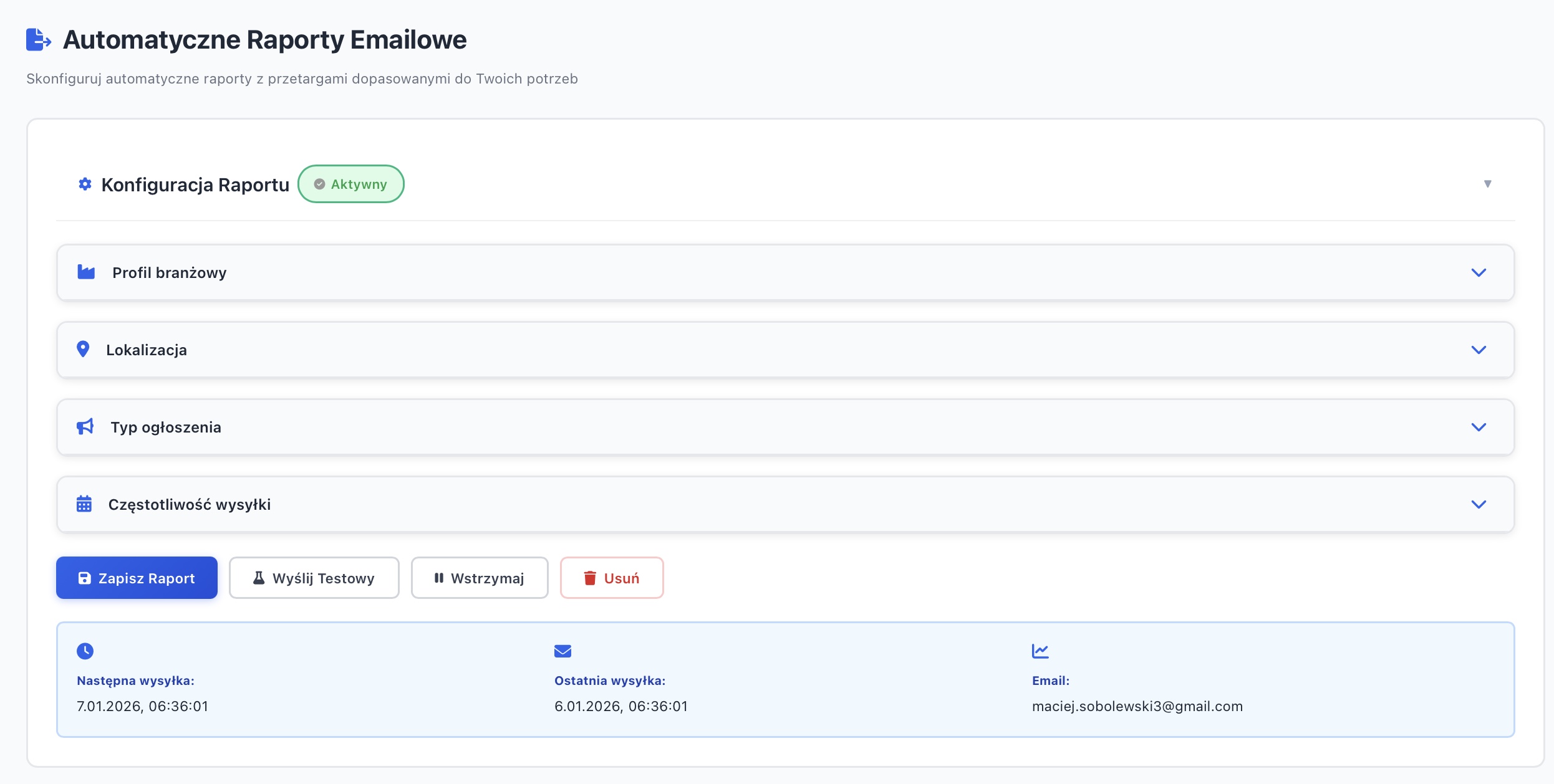Click the megaphone icon for Typ ogłoszenia
Image resolution: width=1554 pixels, height=784 pixels.
(85, 427)
